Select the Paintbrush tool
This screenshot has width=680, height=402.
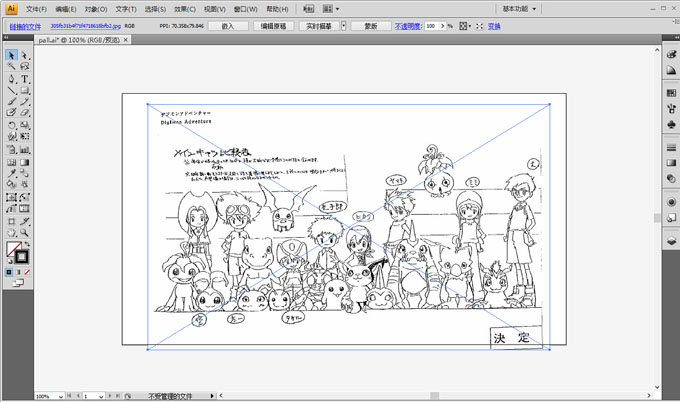(11, 101)
